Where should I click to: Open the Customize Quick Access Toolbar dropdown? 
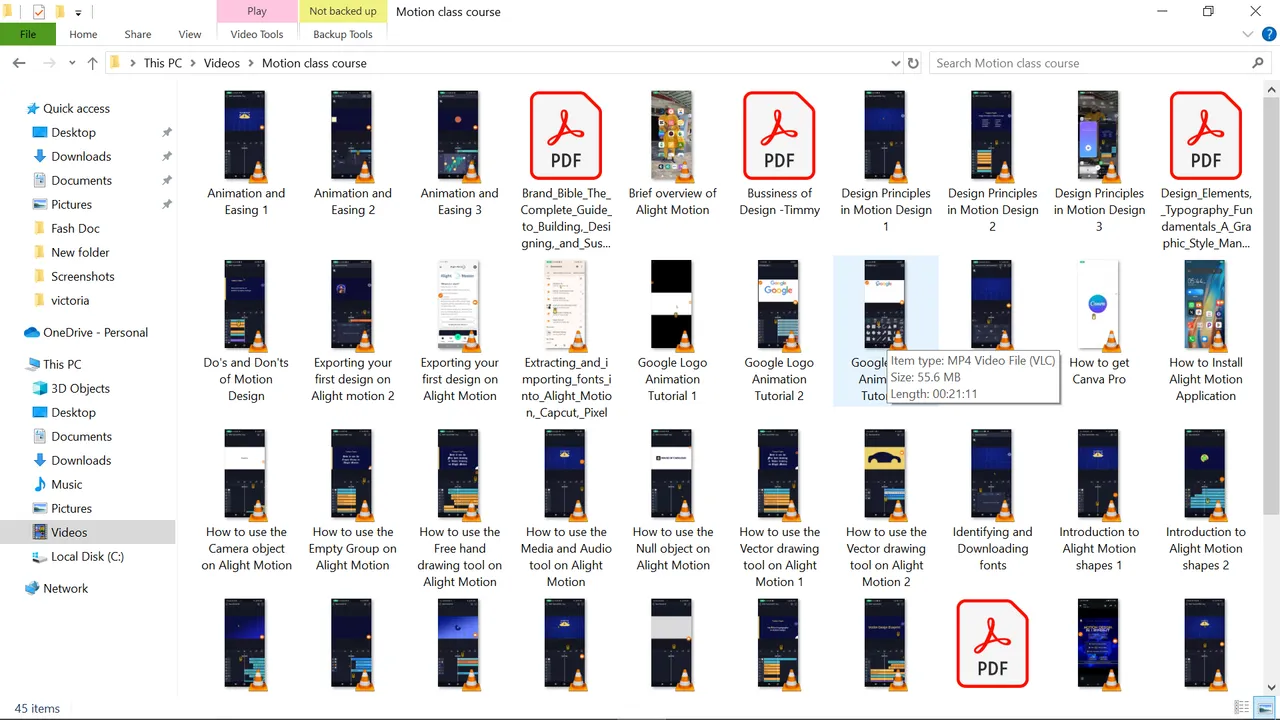(78, 13)
